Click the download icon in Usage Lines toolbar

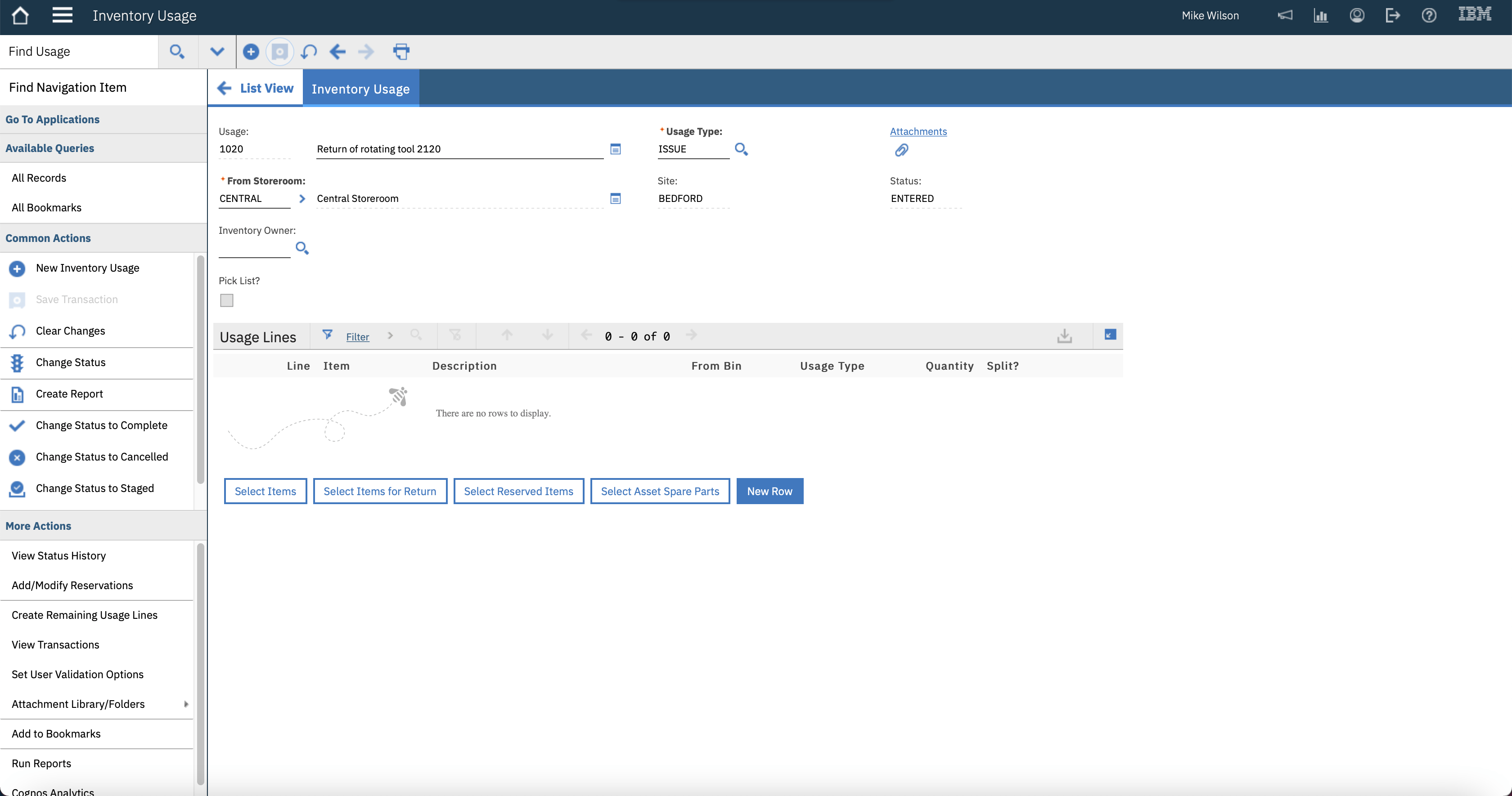click(x=1064, y=335)
